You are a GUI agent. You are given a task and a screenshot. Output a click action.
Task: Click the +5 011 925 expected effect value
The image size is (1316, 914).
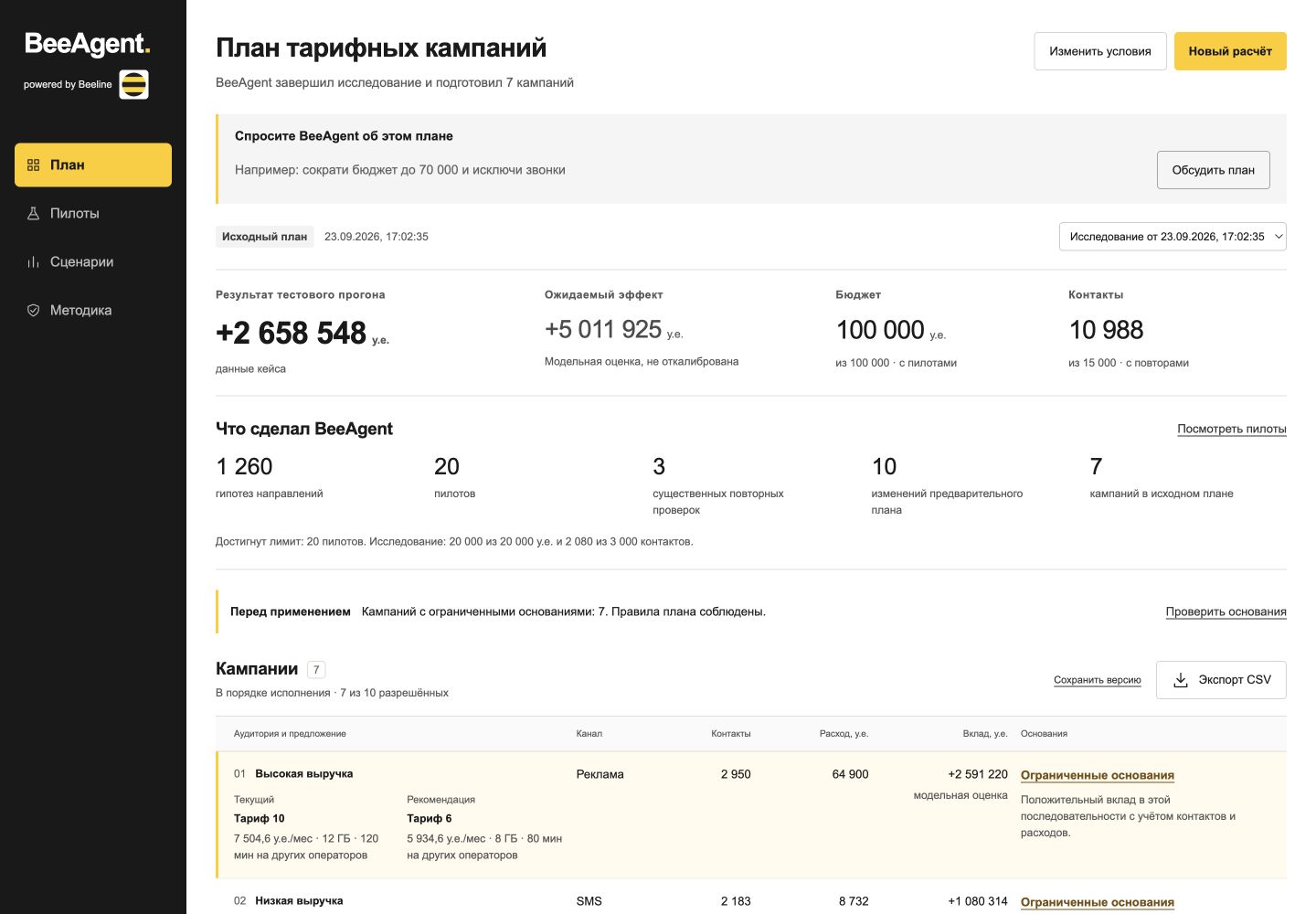(x=603, y=329)
